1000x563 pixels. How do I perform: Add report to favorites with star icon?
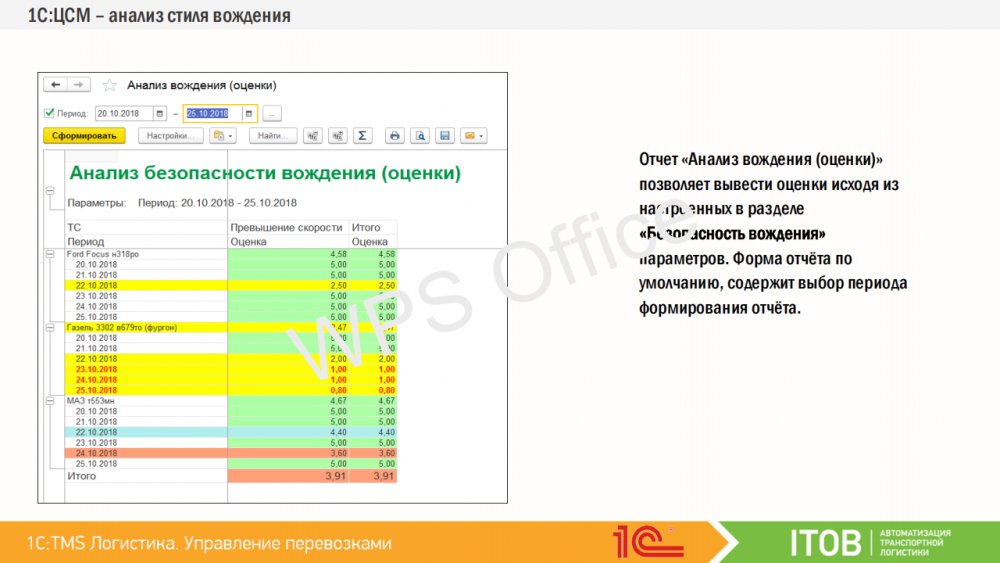pos(109,86)
